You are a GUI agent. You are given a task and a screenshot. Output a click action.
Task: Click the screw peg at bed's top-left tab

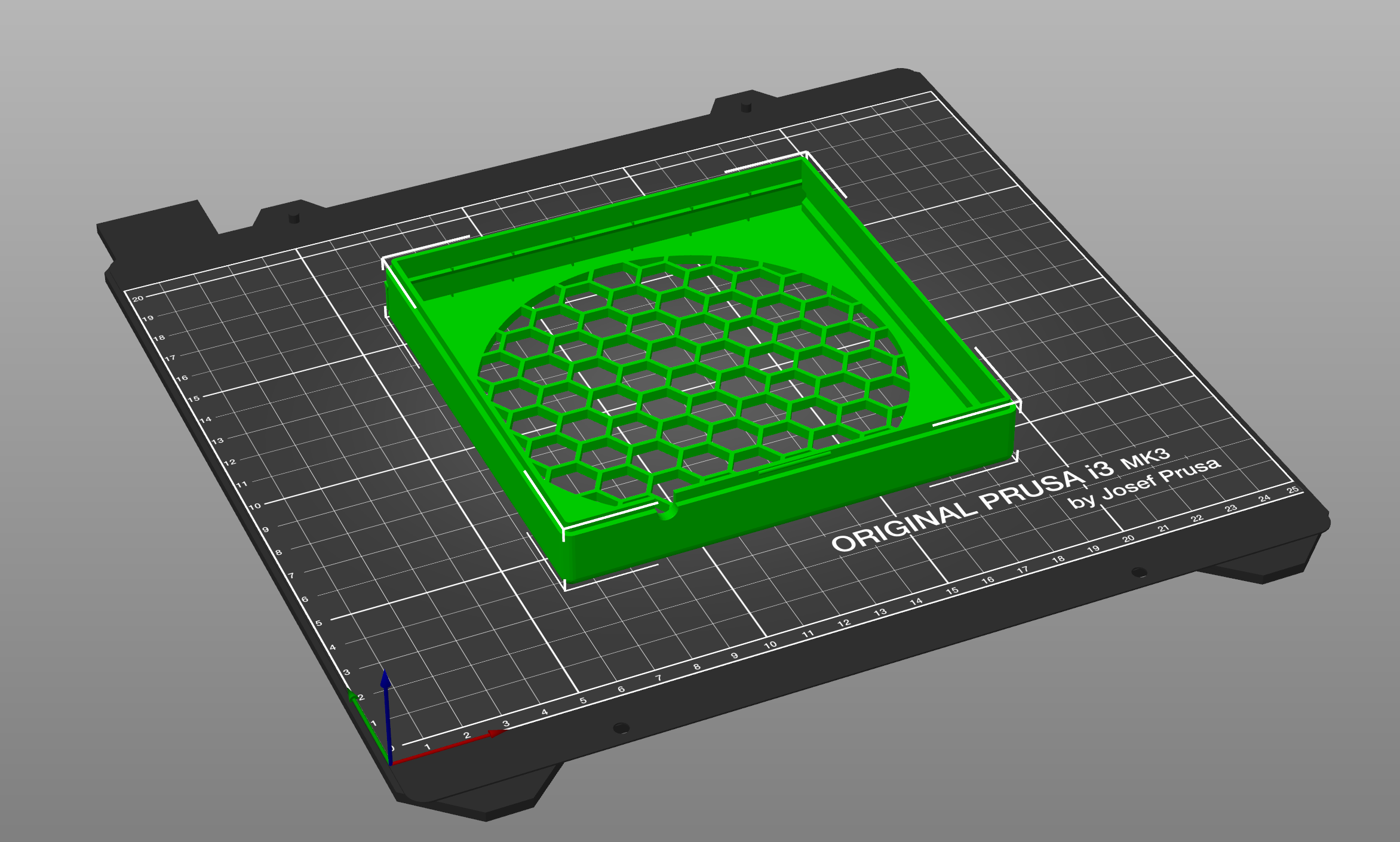(293, 218)
